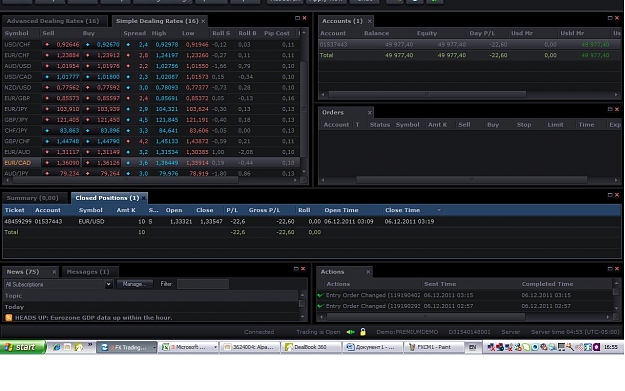
Task: Maximize the Dealing Rates panel
Action: click(x=297, y=18)
